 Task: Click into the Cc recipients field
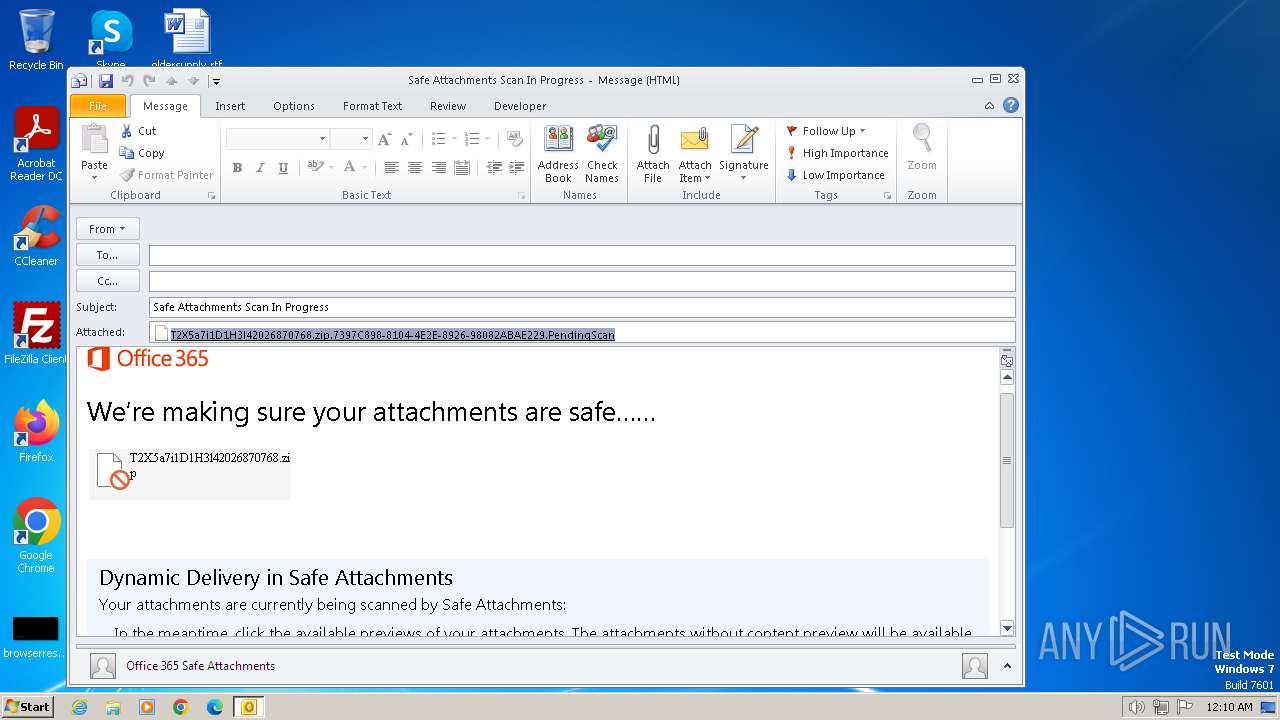coord(582,281)
